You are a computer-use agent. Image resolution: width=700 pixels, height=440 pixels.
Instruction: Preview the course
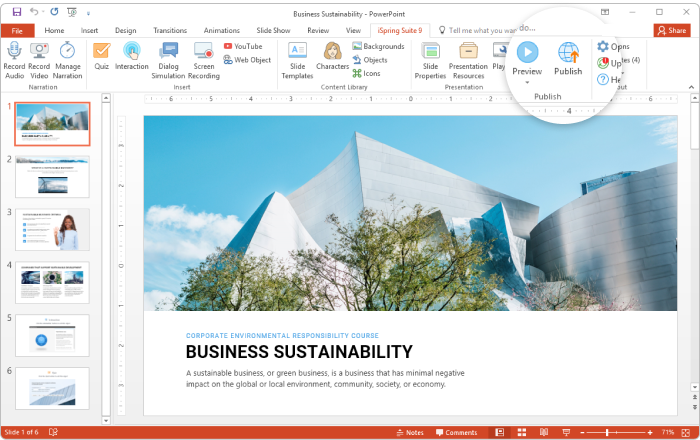[527, 58]
